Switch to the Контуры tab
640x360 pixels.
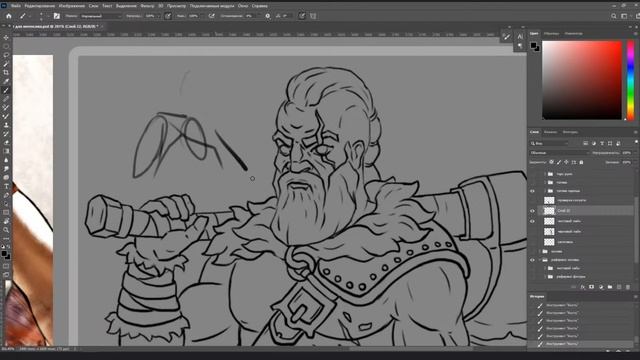[x=570, y=132]
